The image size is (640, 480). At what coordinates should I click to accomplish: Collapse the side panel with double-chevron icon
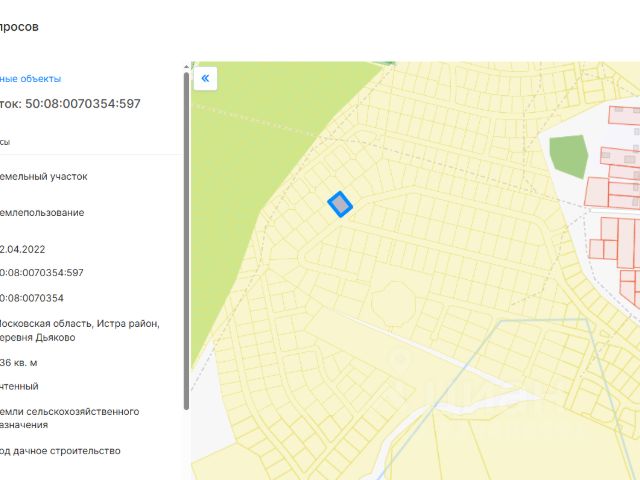point(205,78)
